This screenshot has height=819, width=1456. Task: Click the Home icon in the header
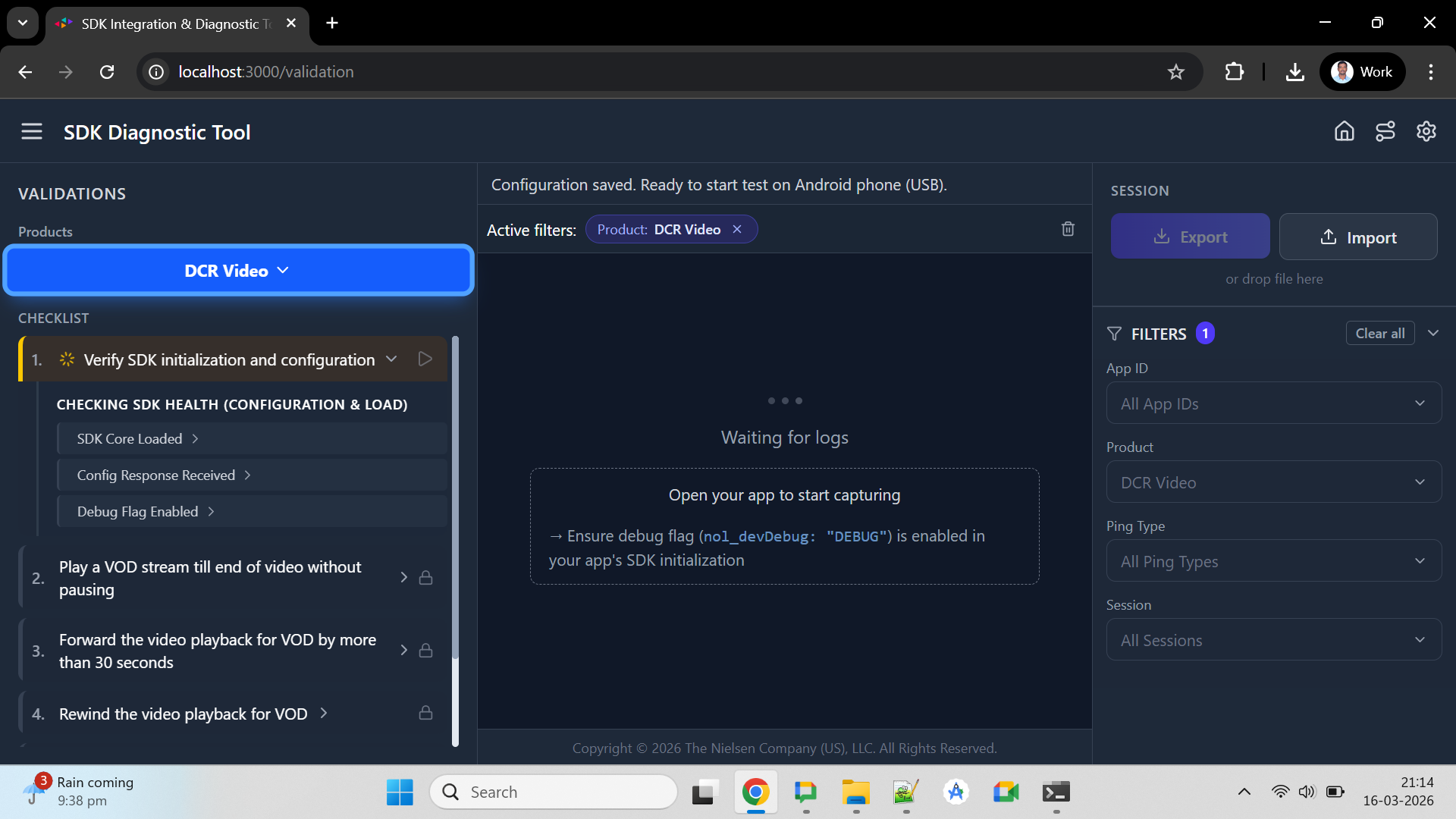tap(1344, 130)
